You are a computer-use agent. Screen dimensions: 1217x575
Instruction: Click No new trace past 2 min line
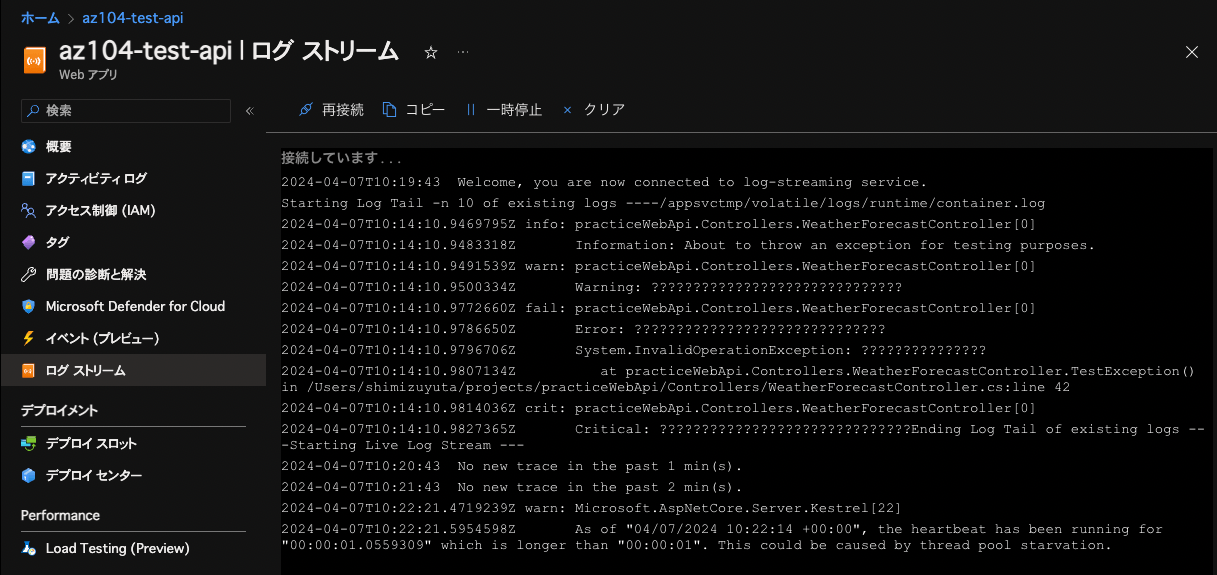point(512,487)
